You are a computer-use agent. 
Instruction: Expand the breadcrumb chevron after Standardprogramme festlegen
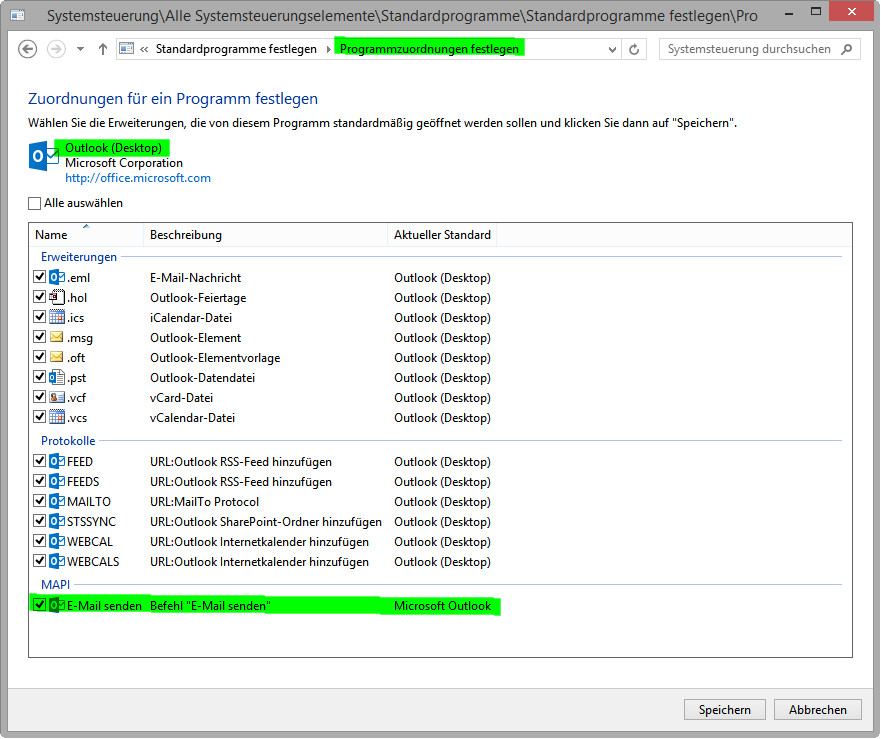pyautogui.click(x=328, y=49)
